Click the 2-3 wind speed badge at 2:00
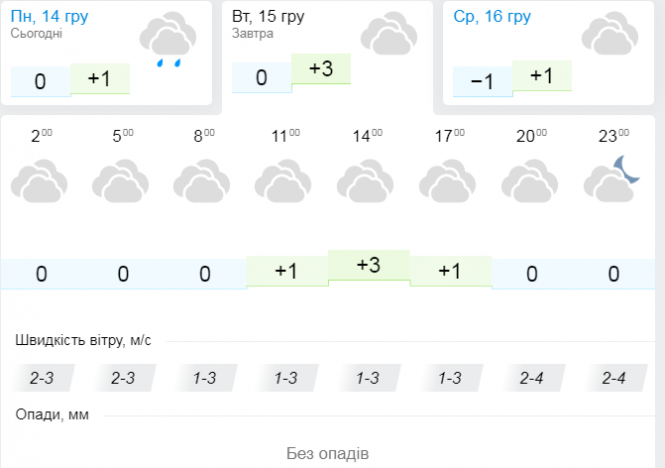This screenshot has height=468, width=665. coord(41,378)
